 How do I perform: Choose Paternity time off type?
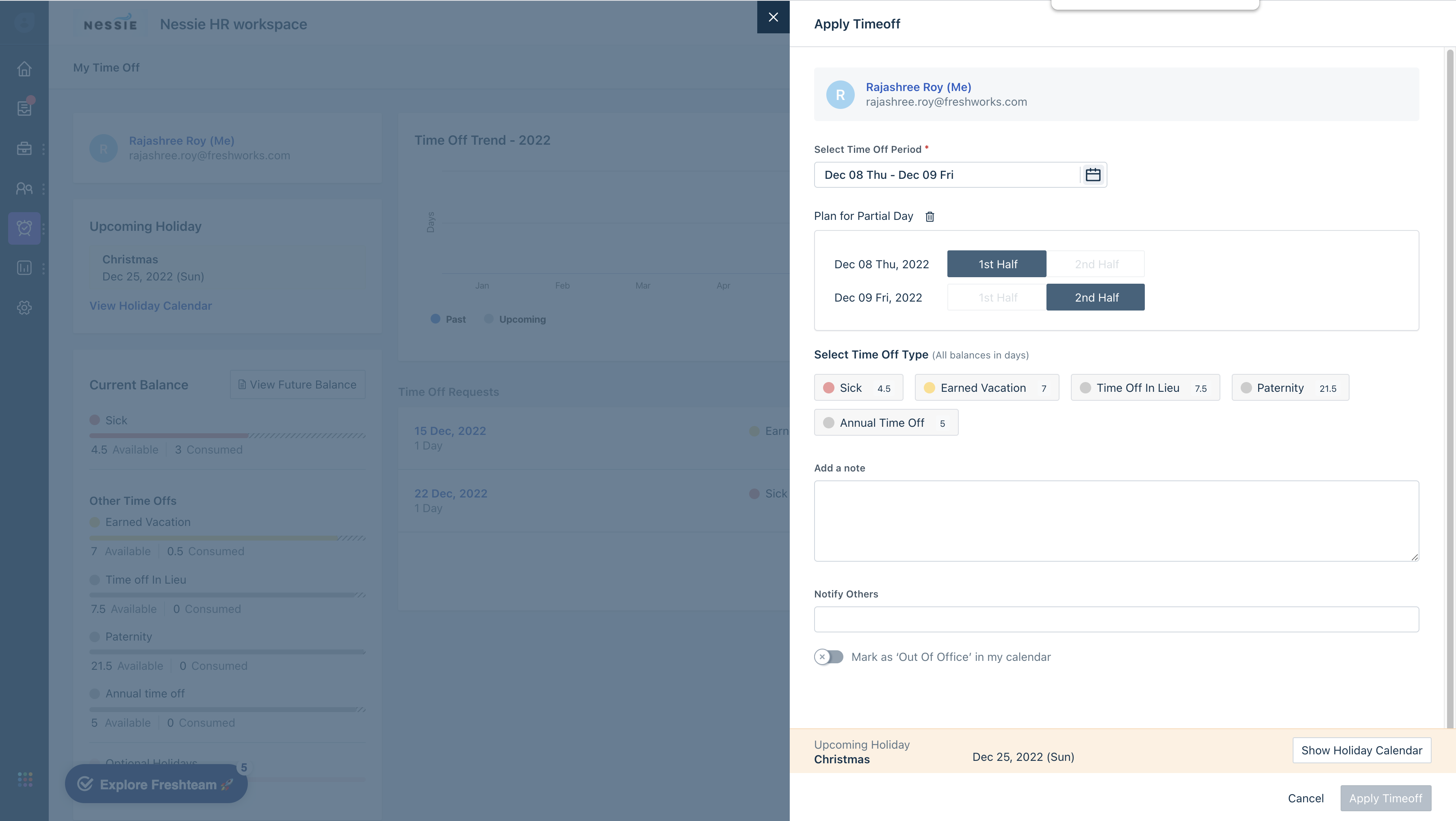click(1290, 388)
